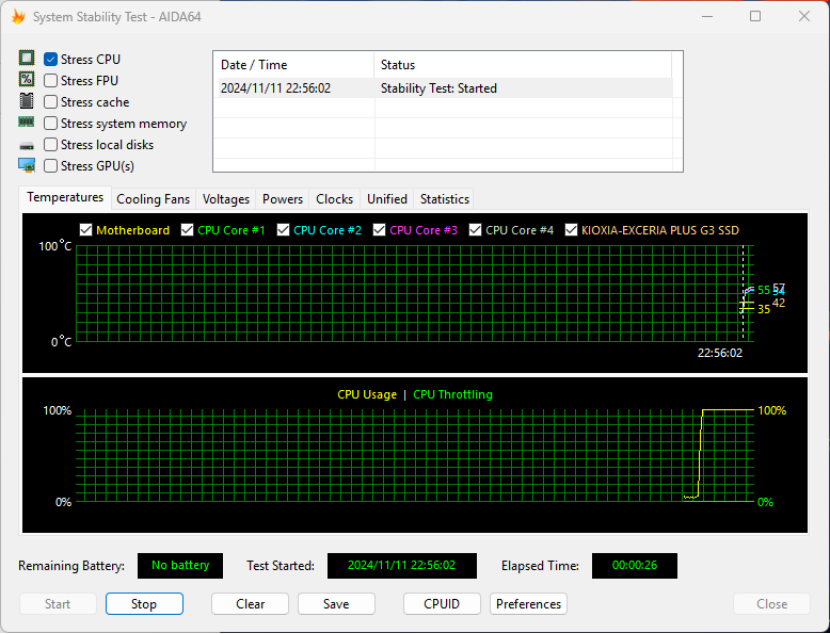Screen dimensions: 830x634
Task: Click the RAM module icon beside Stress system memory
Action: 26,122
